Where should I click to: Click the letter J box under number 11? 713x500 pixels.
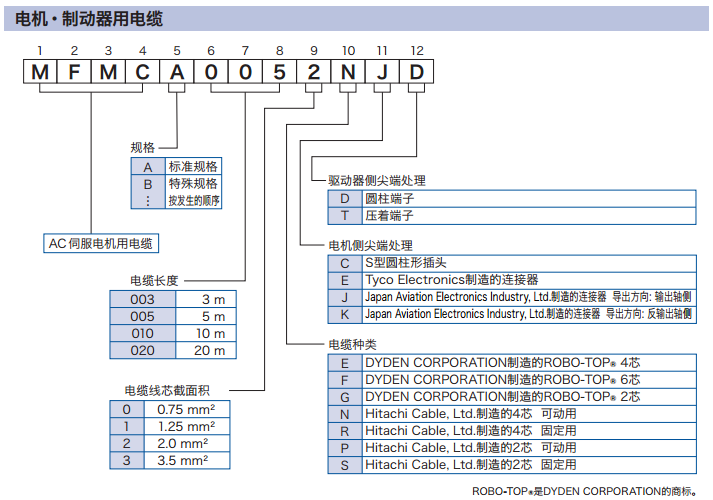381,72
